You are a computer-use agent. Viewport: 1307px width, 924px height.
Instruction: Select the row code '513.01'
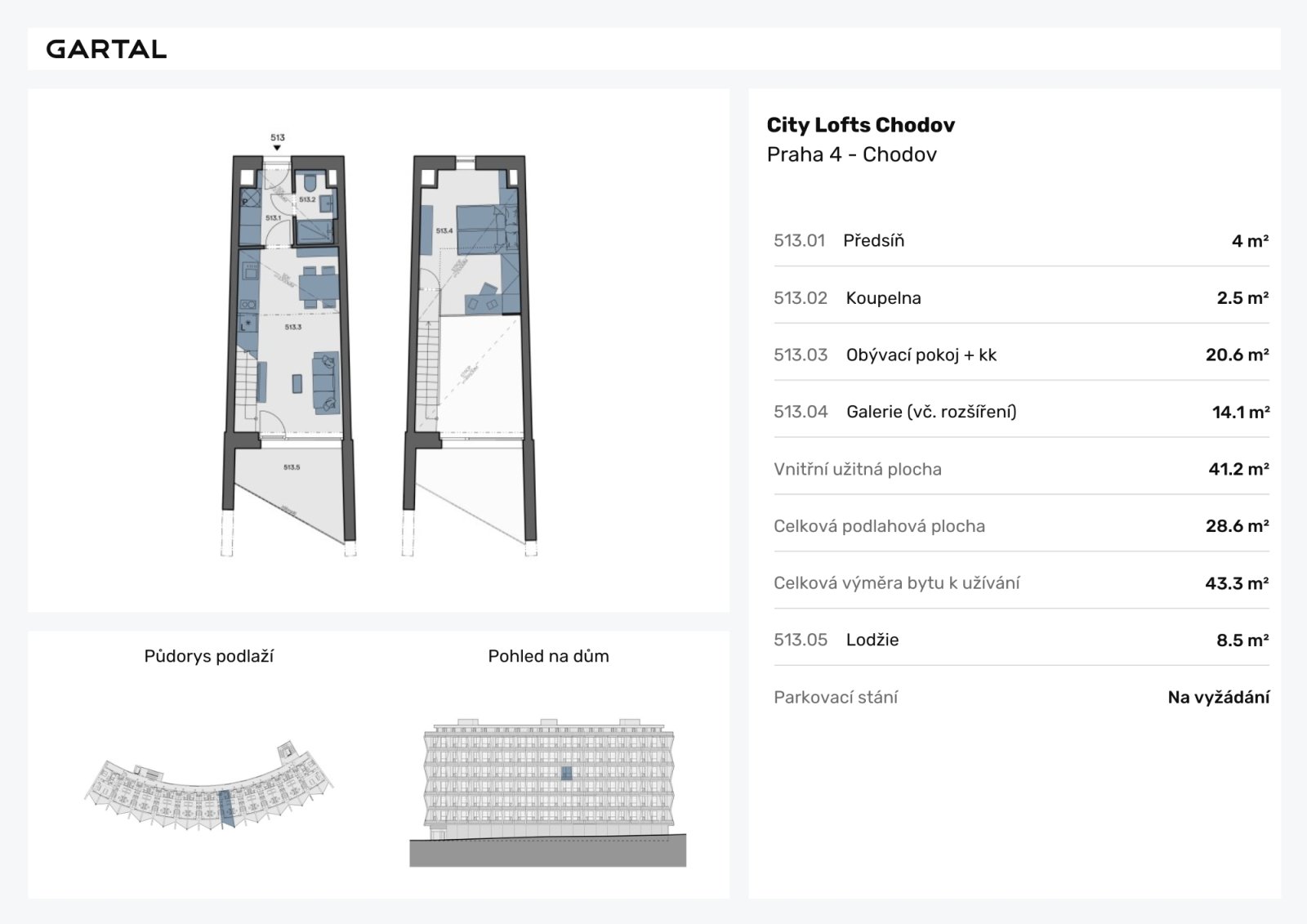pyautogui.click(x=799, y=240)
